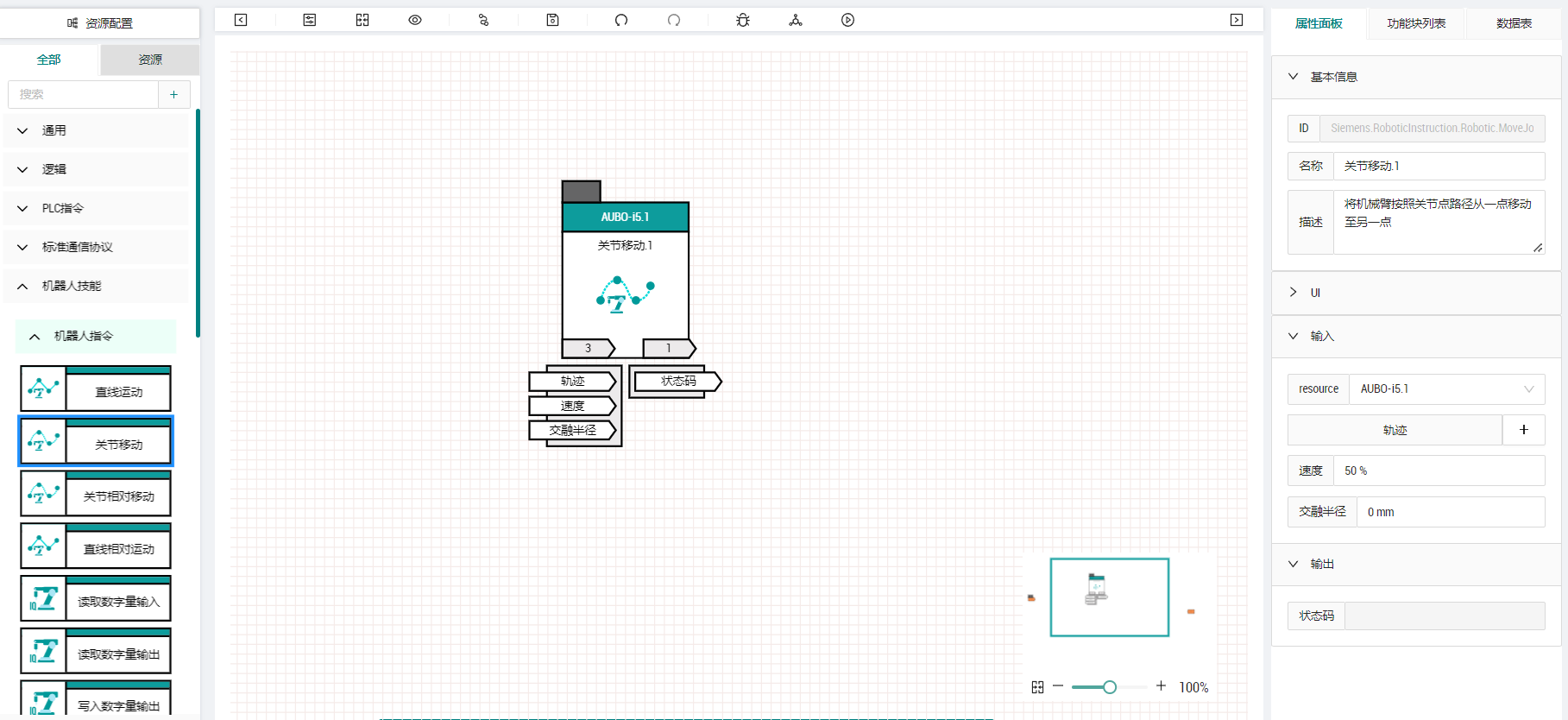This screenshot has height=720, width=1568.
Task: Open the 数据表 tab
Action: [x=1514, y=23]
